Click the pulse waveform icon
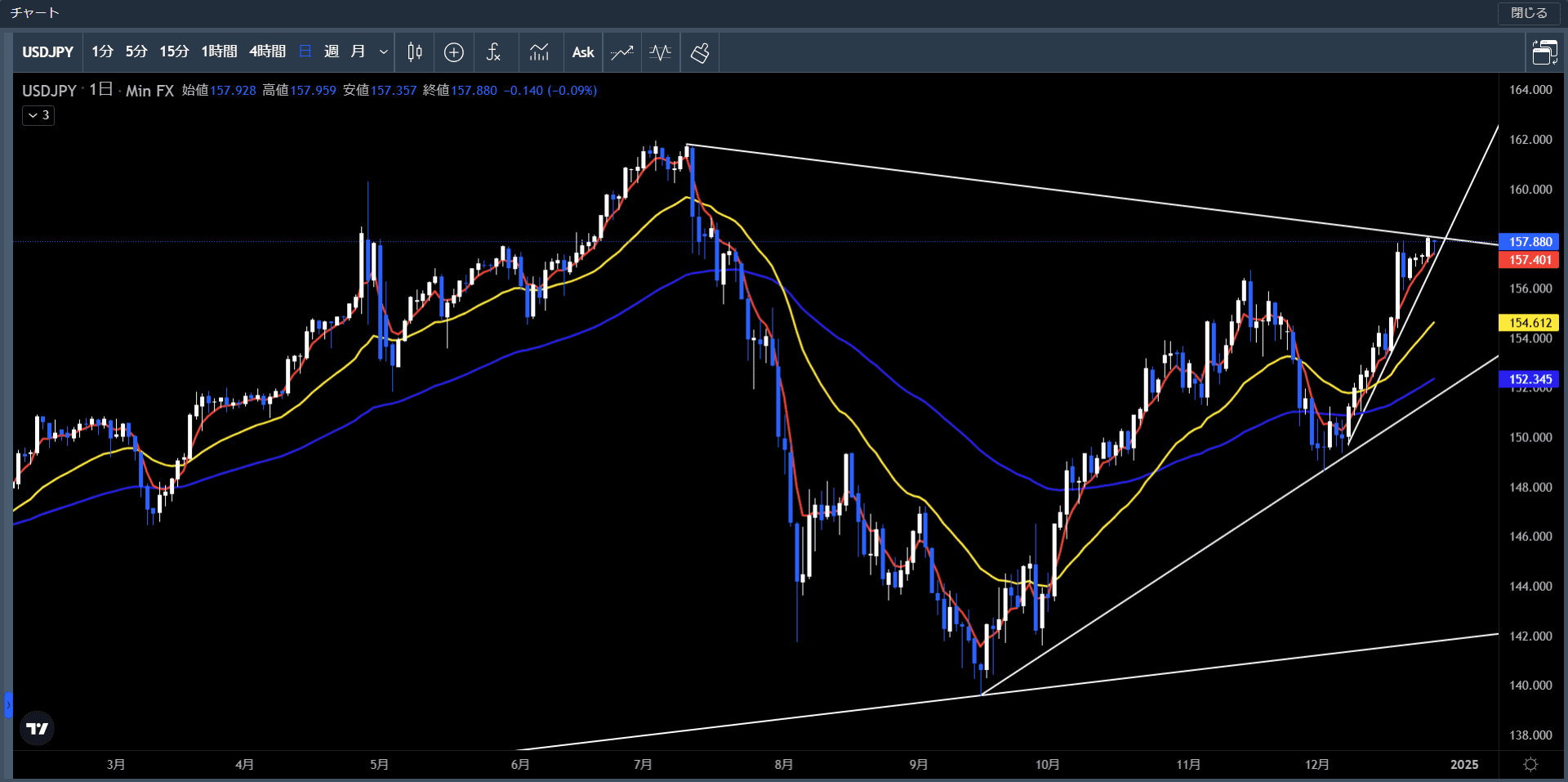Image resolution: width=1568 pixels, height=782 pixels. tap(661, 52)
